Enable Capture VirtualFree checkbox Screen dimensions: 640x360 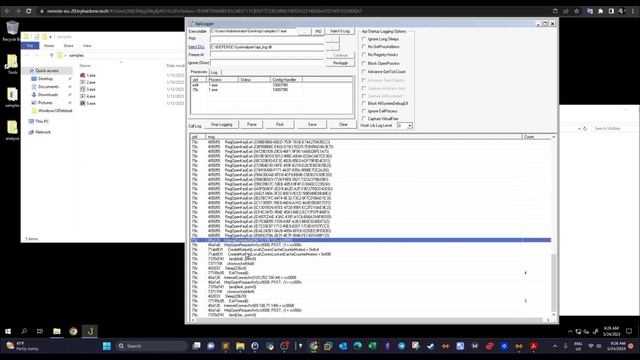[364, 119]
